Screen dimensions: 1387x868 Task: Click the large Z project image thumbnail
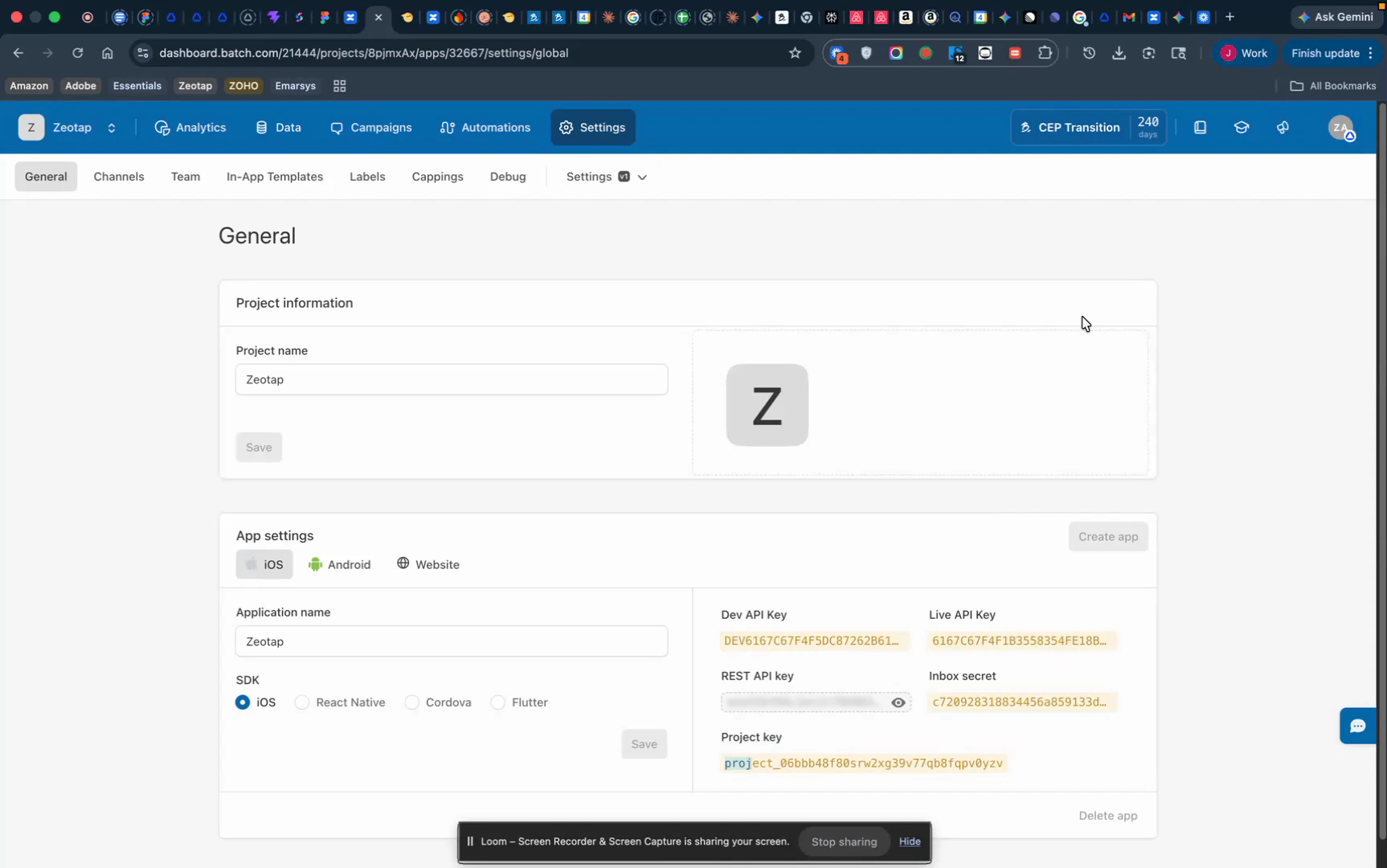click(767, 405)
